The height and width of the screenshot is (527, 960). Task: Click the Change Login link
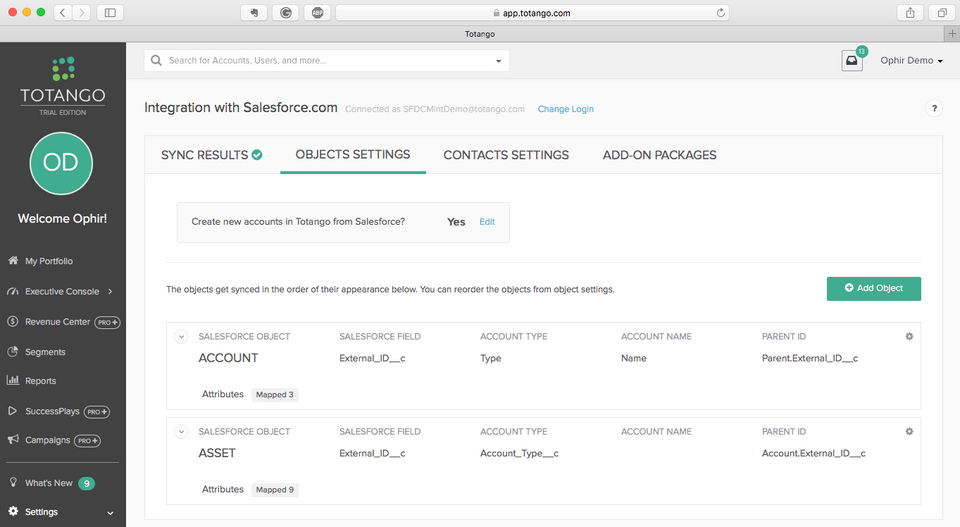click(565, 109)
